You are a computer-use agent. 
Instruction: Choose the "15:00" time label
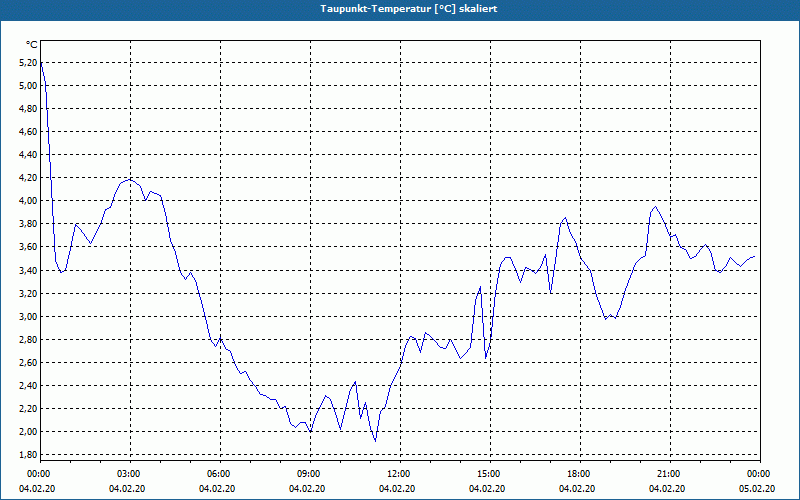[488, 474]
